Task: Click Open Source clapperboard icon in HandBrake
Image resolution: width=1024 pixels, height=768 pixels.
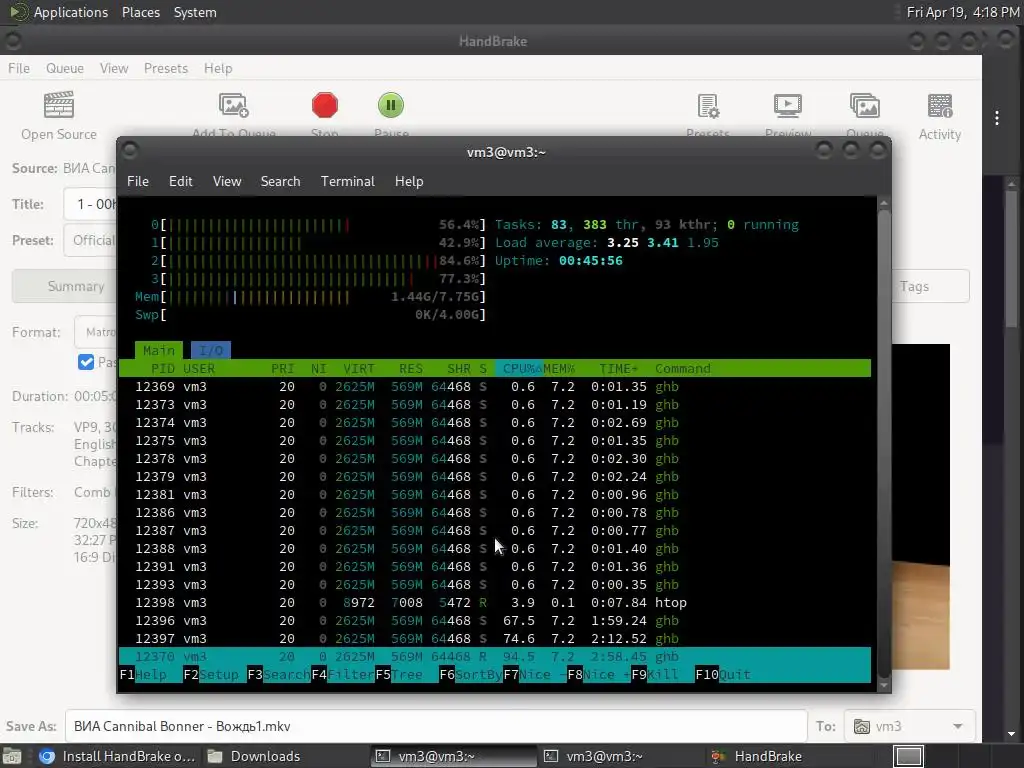Action: [x=59, y=105]
